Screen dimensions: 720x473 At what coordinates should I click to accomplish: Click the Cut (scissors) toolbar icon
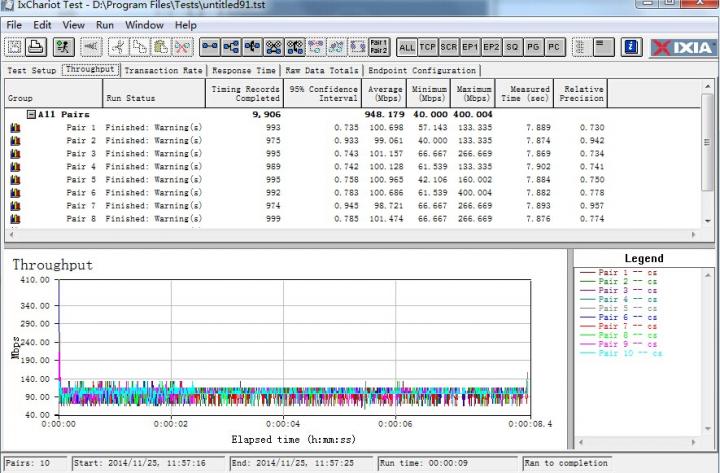(118, 47)
